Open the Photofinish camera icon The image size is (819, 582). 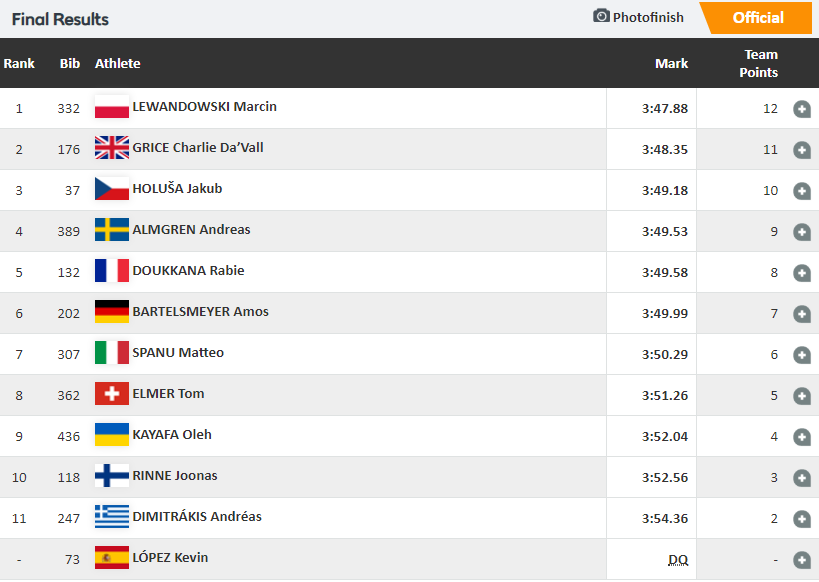click(601, 16)
